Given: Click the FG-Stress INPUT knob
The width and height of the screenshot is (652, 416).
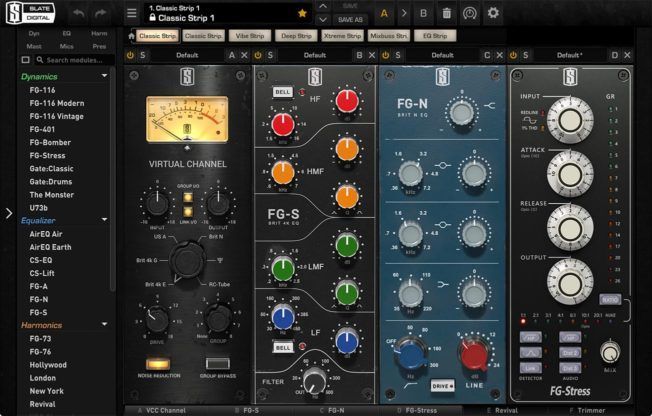Looking at the screenshot, I should 570,120.
